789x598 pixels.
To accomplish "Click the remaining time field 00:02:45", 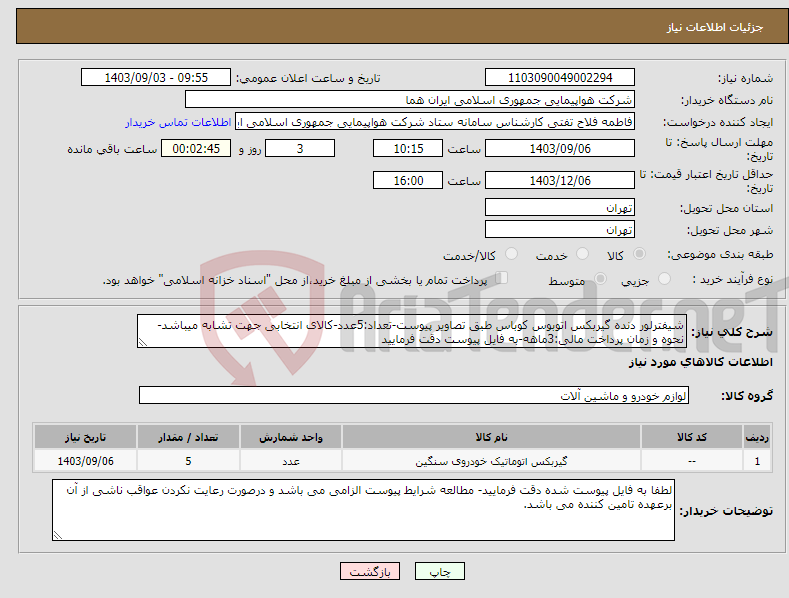I will point(196,148).
